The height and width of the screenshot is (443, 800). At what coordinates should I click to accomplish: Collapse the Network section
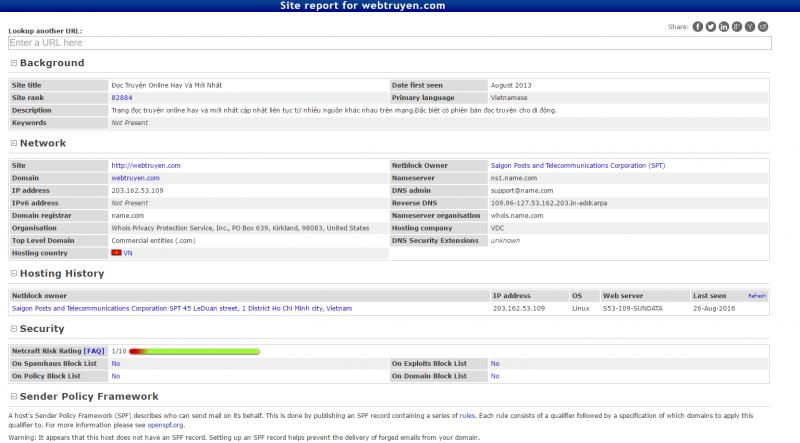14,143
